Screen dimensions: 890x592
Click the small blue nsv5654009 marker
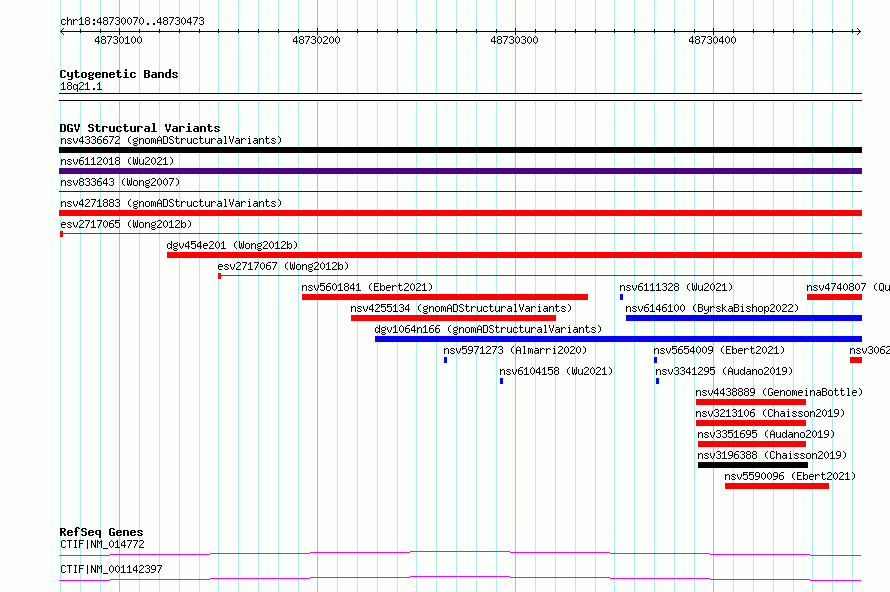(x=656, y=360)
